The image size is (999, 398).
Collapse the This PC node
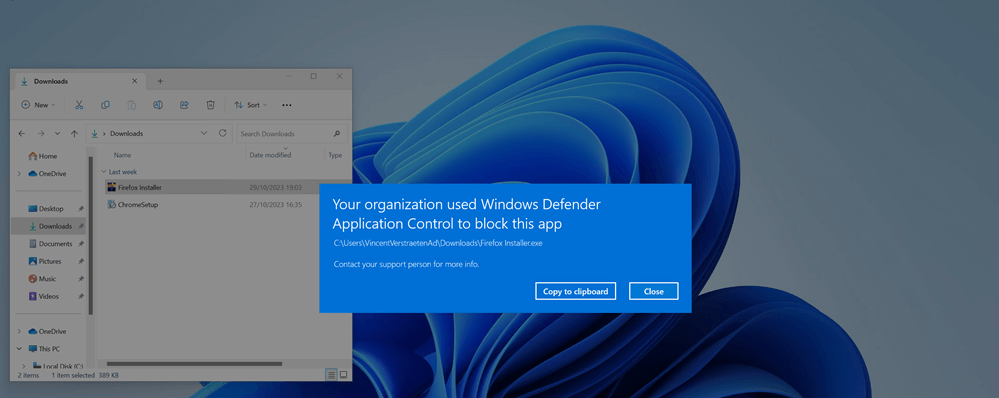pyautogui.click(x=19, y=349)
